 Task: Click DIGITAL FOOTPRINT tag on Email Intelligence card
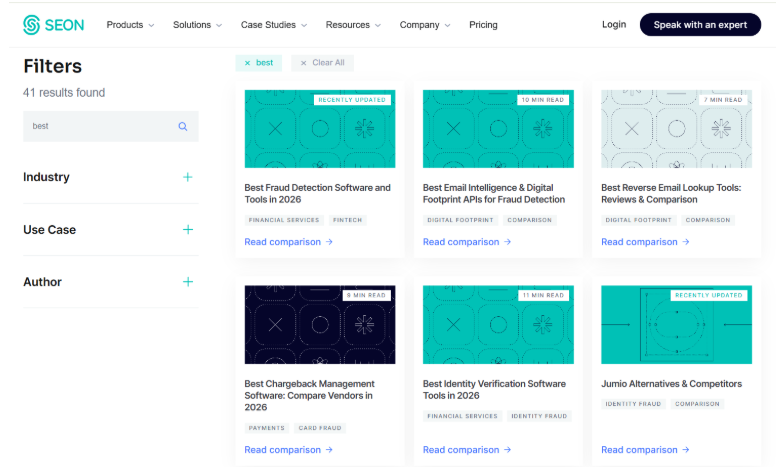[x=460, y=220]
